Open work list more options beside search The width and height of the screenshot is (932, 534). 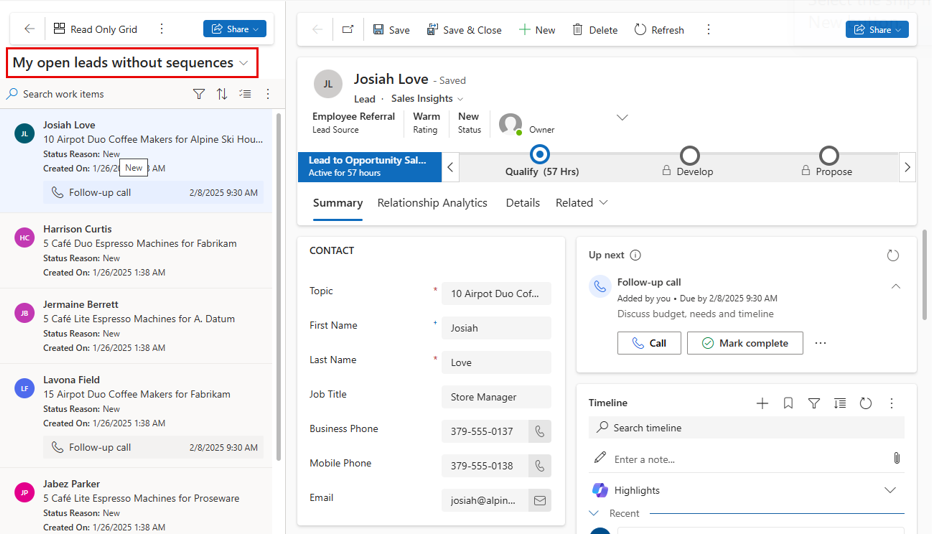[x=268, y=94]
